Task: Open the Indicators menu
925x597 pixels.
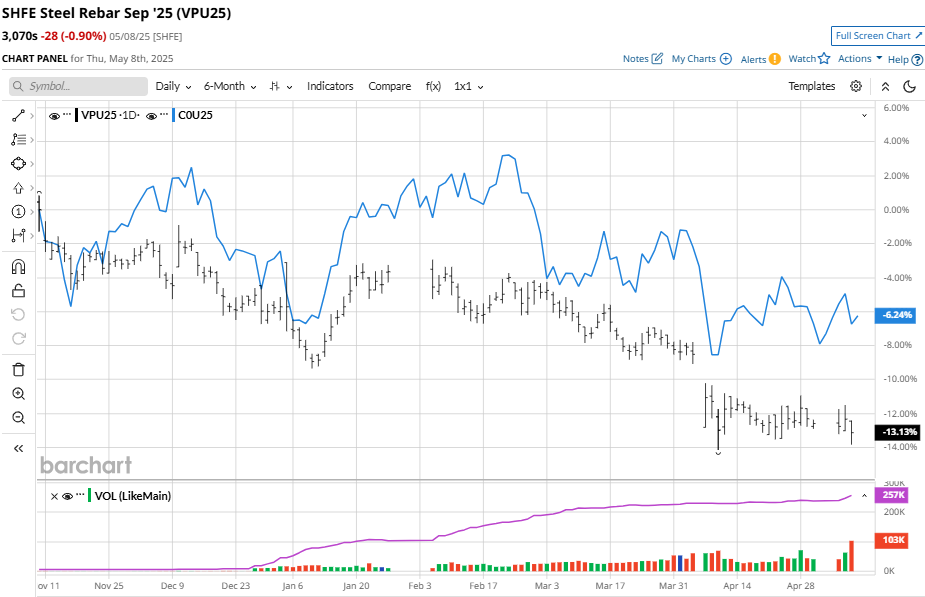Action: (x=330, y=86)
